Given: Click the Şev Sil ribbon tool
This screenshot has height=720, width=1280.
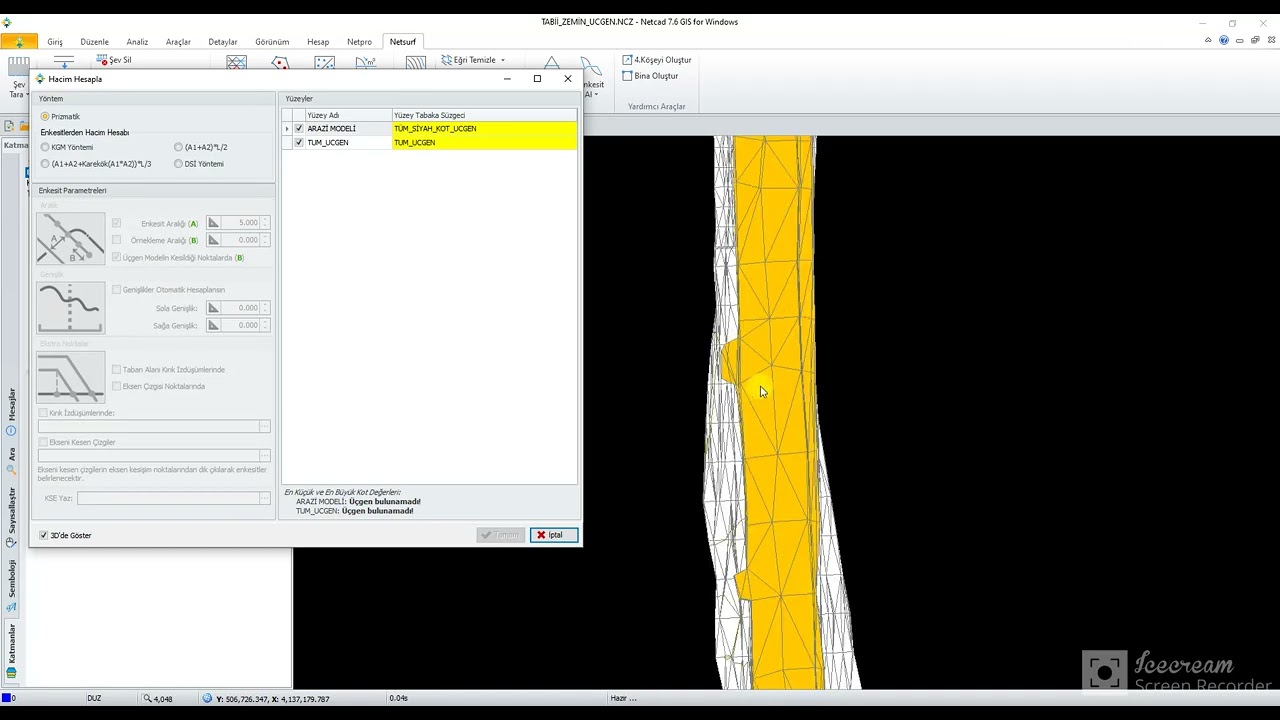Looking at the screenshot, I should pos(114,60).
